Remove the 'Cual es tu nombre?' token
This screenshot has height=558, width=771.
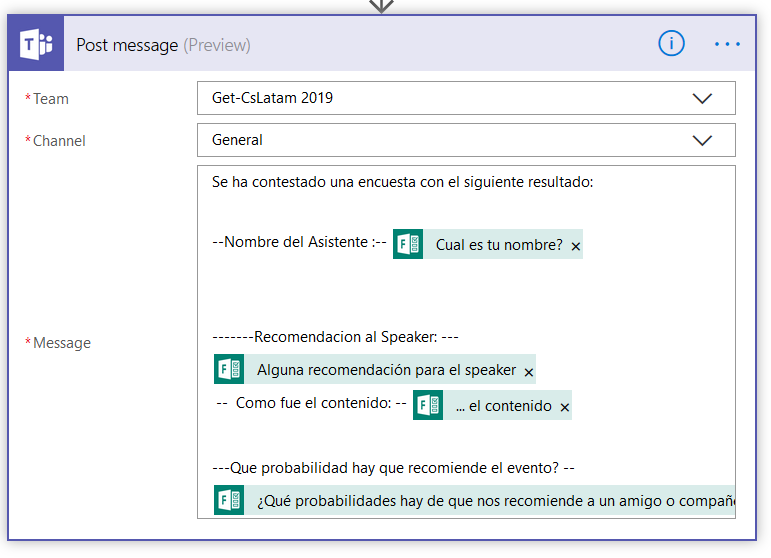[576, 246]
